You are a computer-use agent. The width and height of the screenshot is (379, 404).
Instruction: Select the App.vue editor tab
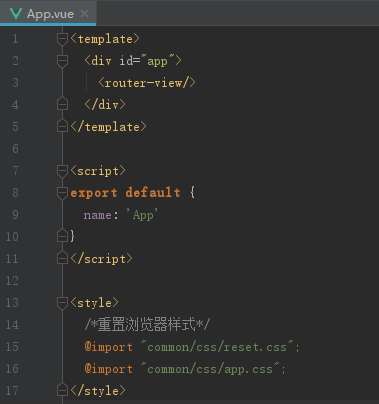pyautogui.click(x=48, y=13)
